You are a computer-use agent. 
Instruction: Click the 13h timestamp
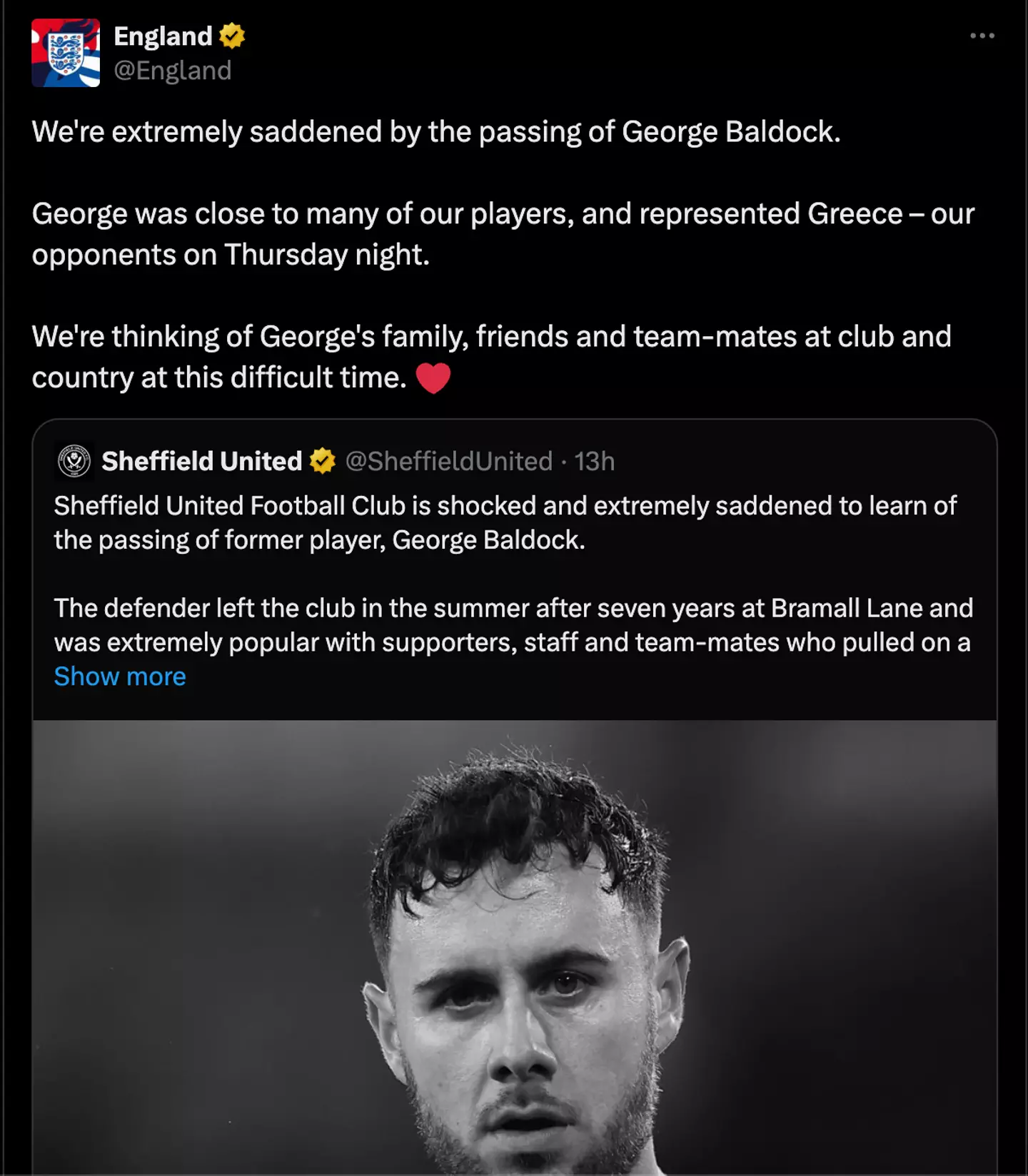(x=595, y=461)
